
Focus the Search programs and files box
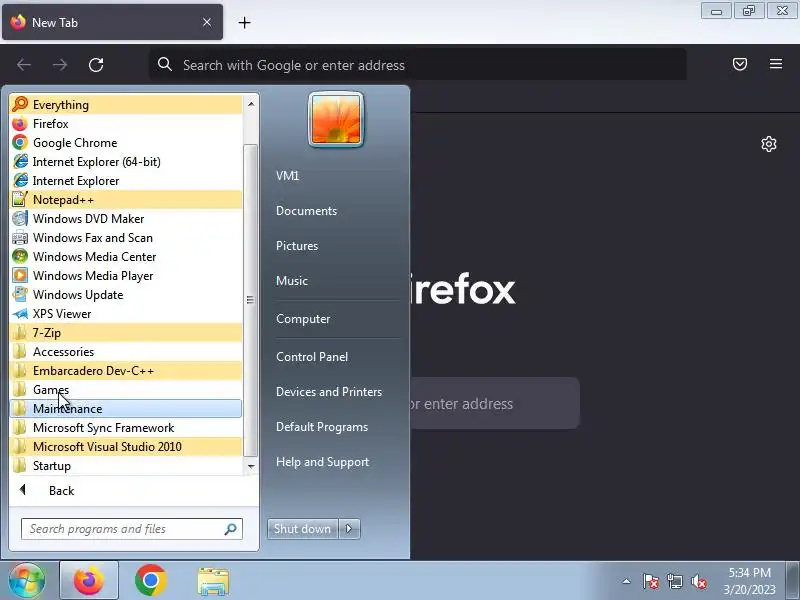[132, 529]
